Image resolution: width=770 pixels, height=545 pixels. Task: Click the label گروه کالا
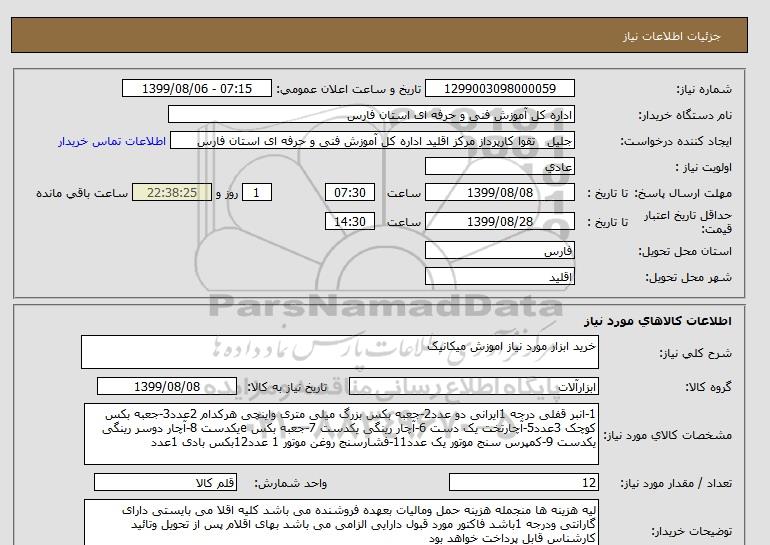pos(708,387)
